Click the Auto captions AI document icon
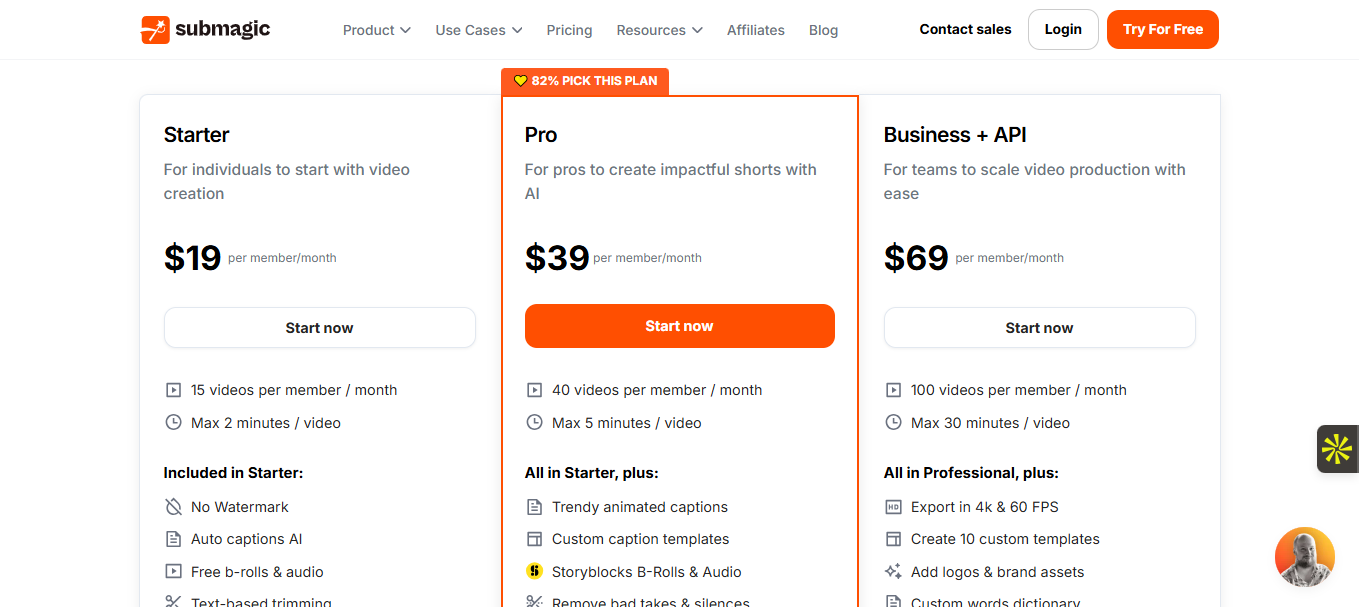The height and width of the screenshot is (607, 1359). point(173,539)
